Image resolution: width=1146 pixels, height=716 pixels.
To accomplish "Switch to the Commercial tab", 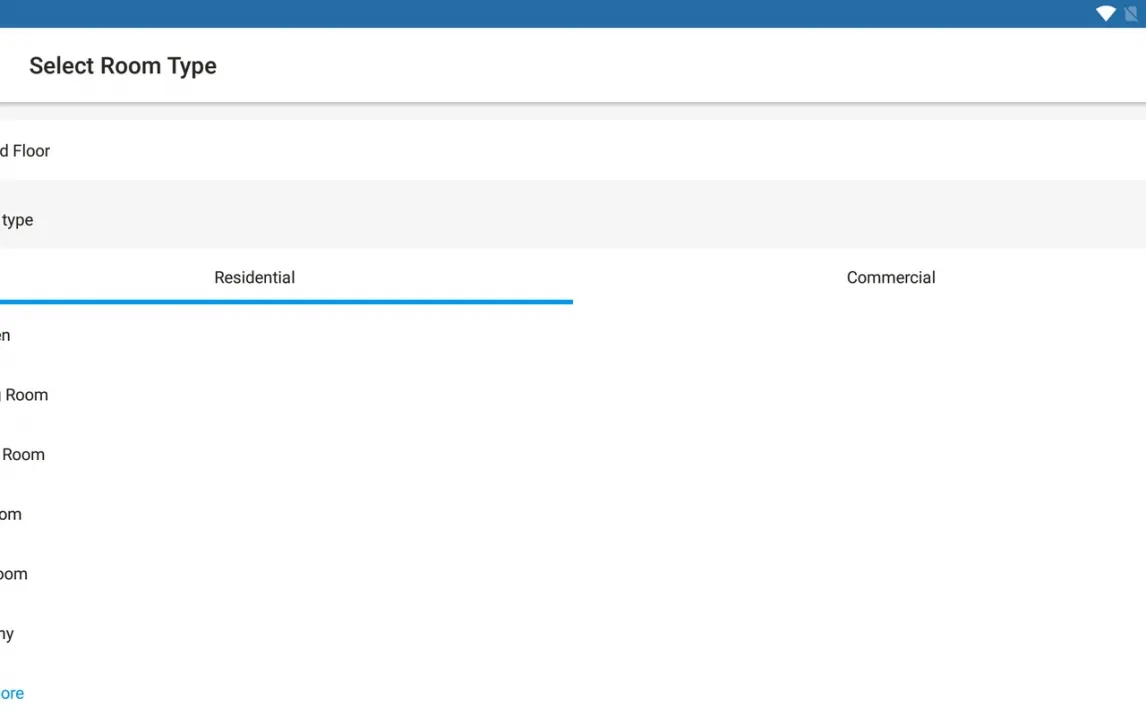I will click(x=890, y=278).
